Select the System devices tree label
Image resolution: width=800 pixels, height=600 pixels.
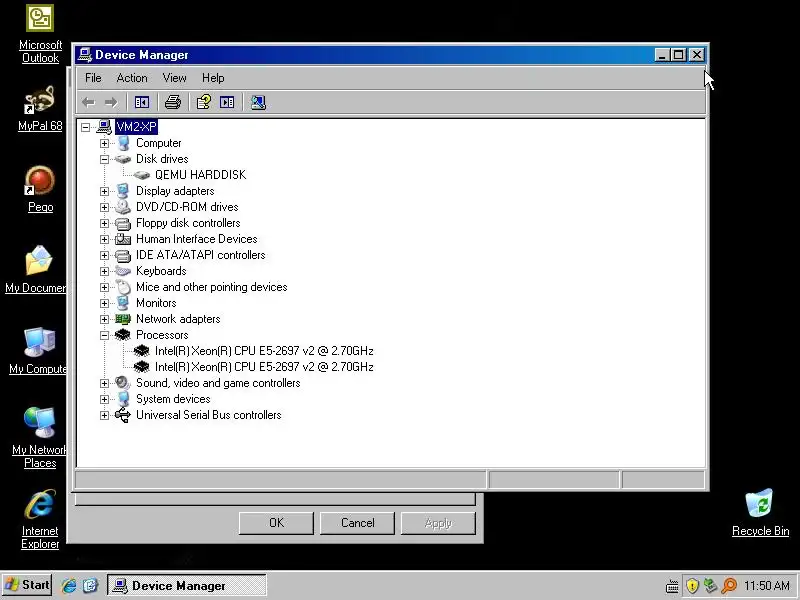click(173, 399)
